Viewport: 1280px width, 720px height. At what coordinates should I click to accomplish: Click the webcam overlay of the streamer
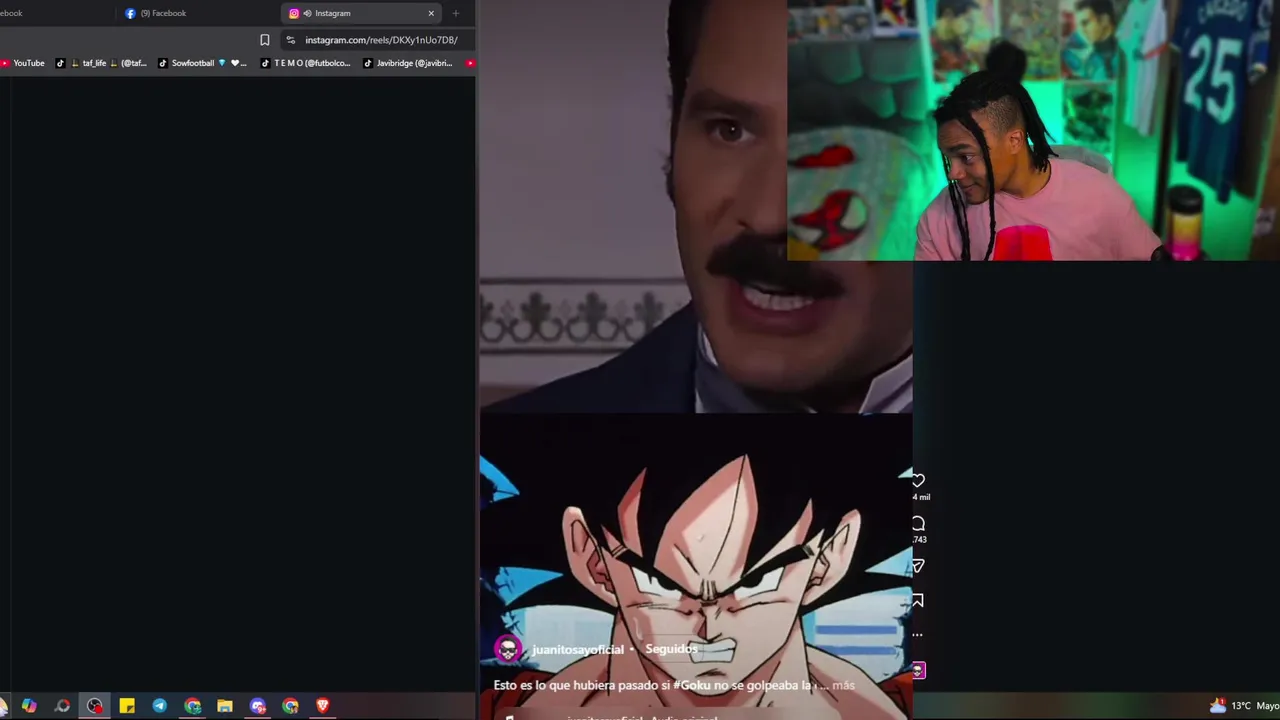point(1033,130)
